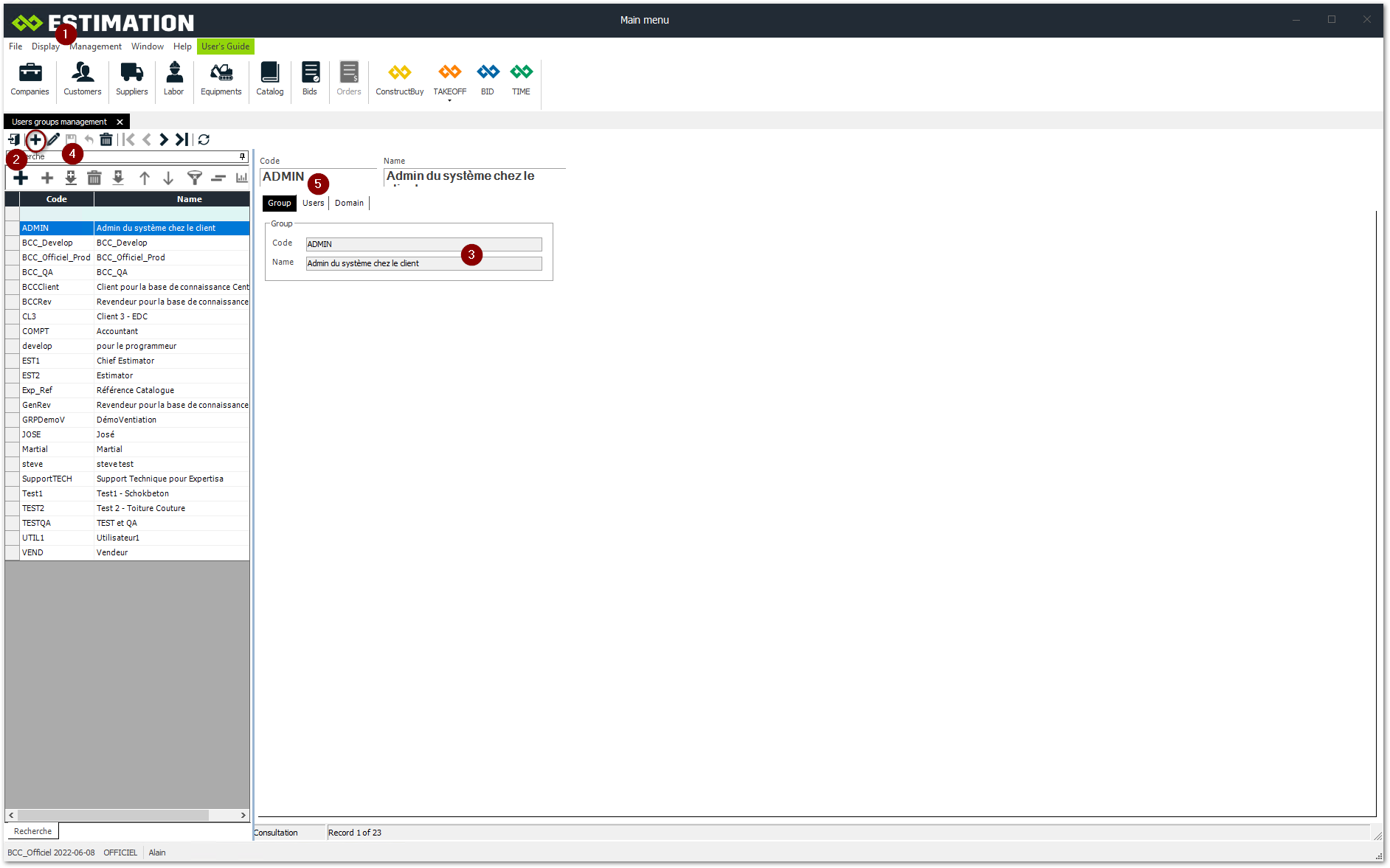Jump to the last record icon

(181, 139)
